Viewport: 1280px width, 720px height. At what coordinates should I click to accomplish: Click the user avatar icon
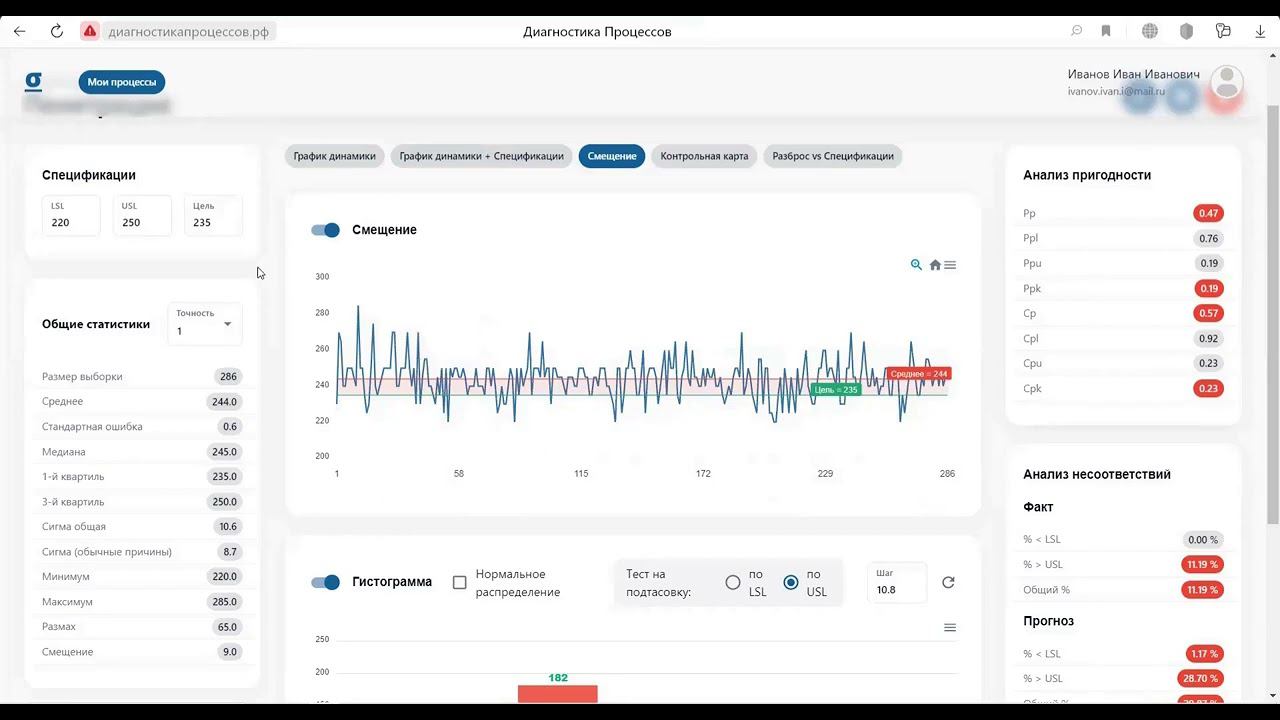click(1227, 82)
